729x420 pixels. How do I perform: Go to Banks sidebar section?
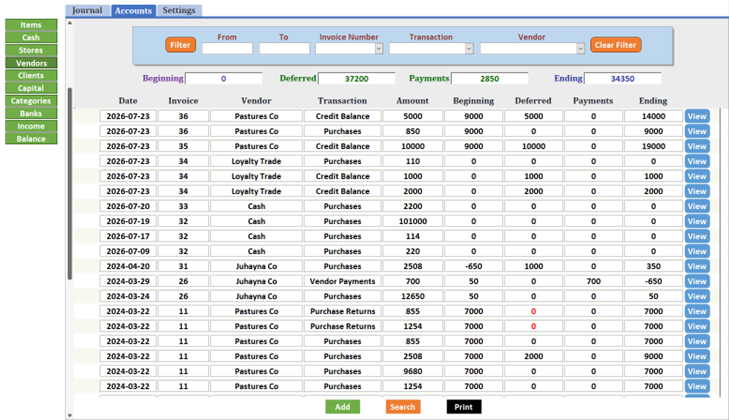(31, 113)
